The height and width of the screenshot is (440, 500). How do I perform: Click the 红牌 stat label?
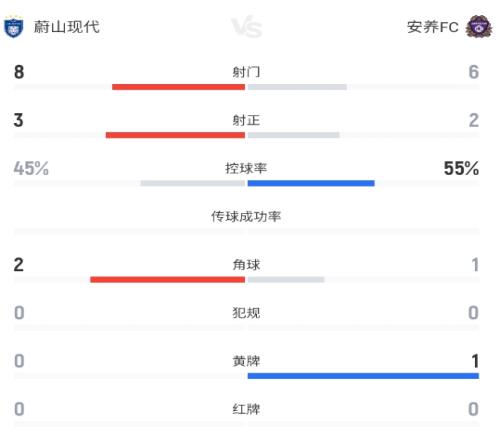click(x=246, y=409)
